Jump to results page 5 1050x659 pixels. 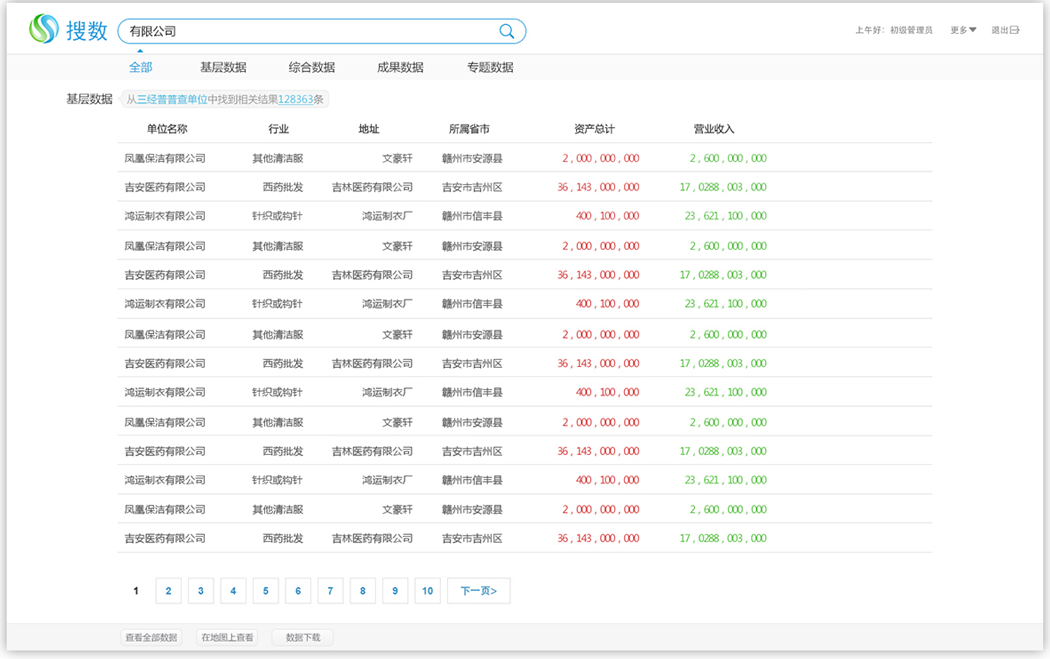click(x=265, y=591)
